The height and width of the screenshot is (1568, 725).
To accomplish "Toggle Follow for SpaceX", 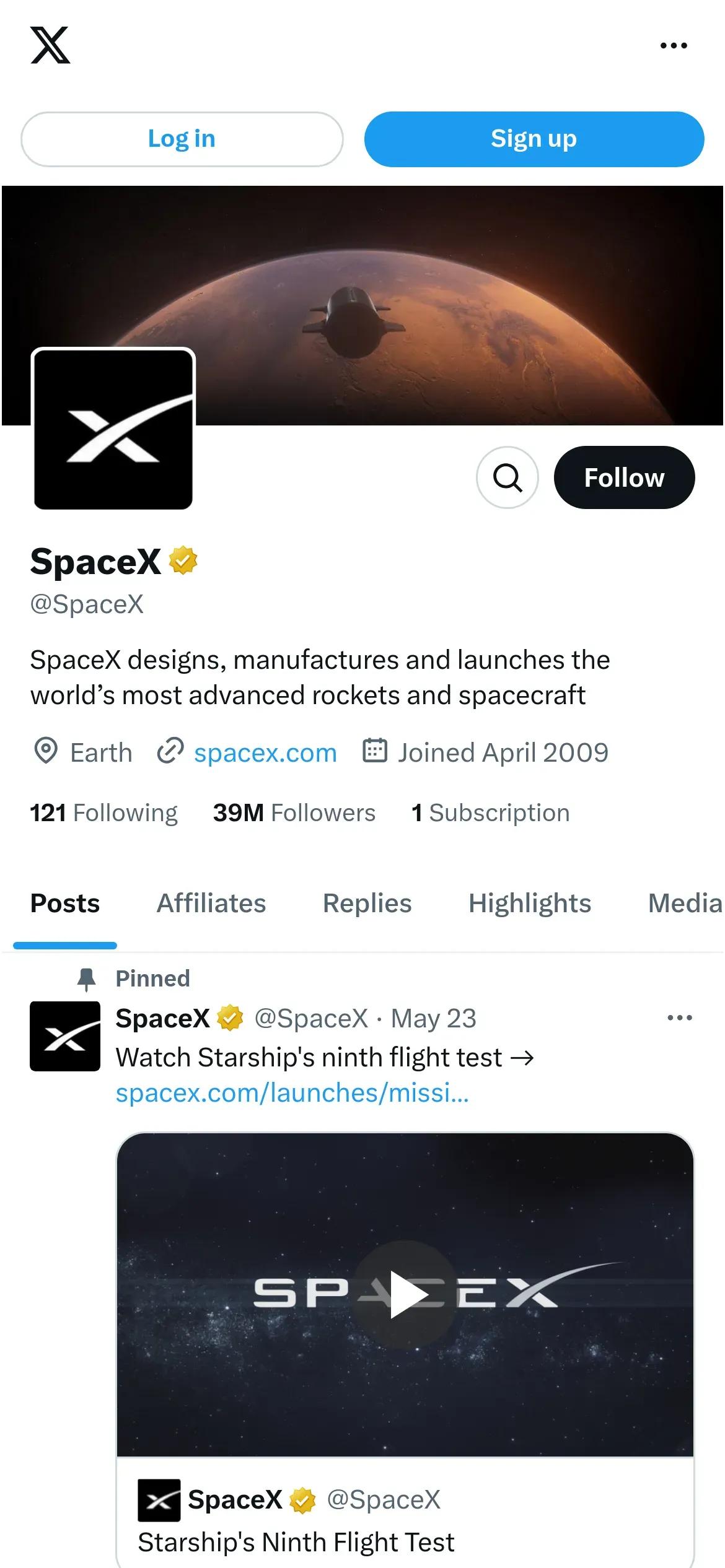I will click(623, 477).
